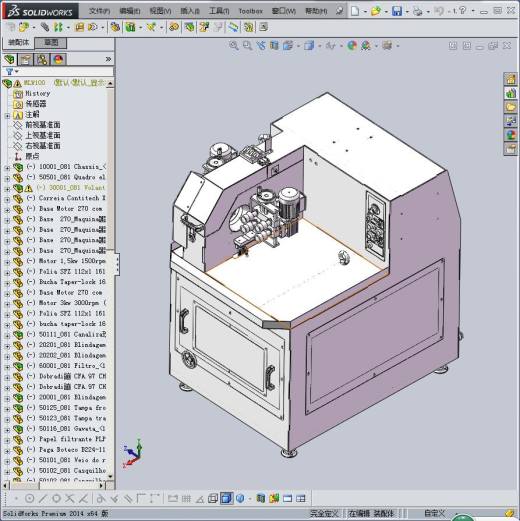
Task: Open the 工具(T) menu
Action: coord(219,11)
